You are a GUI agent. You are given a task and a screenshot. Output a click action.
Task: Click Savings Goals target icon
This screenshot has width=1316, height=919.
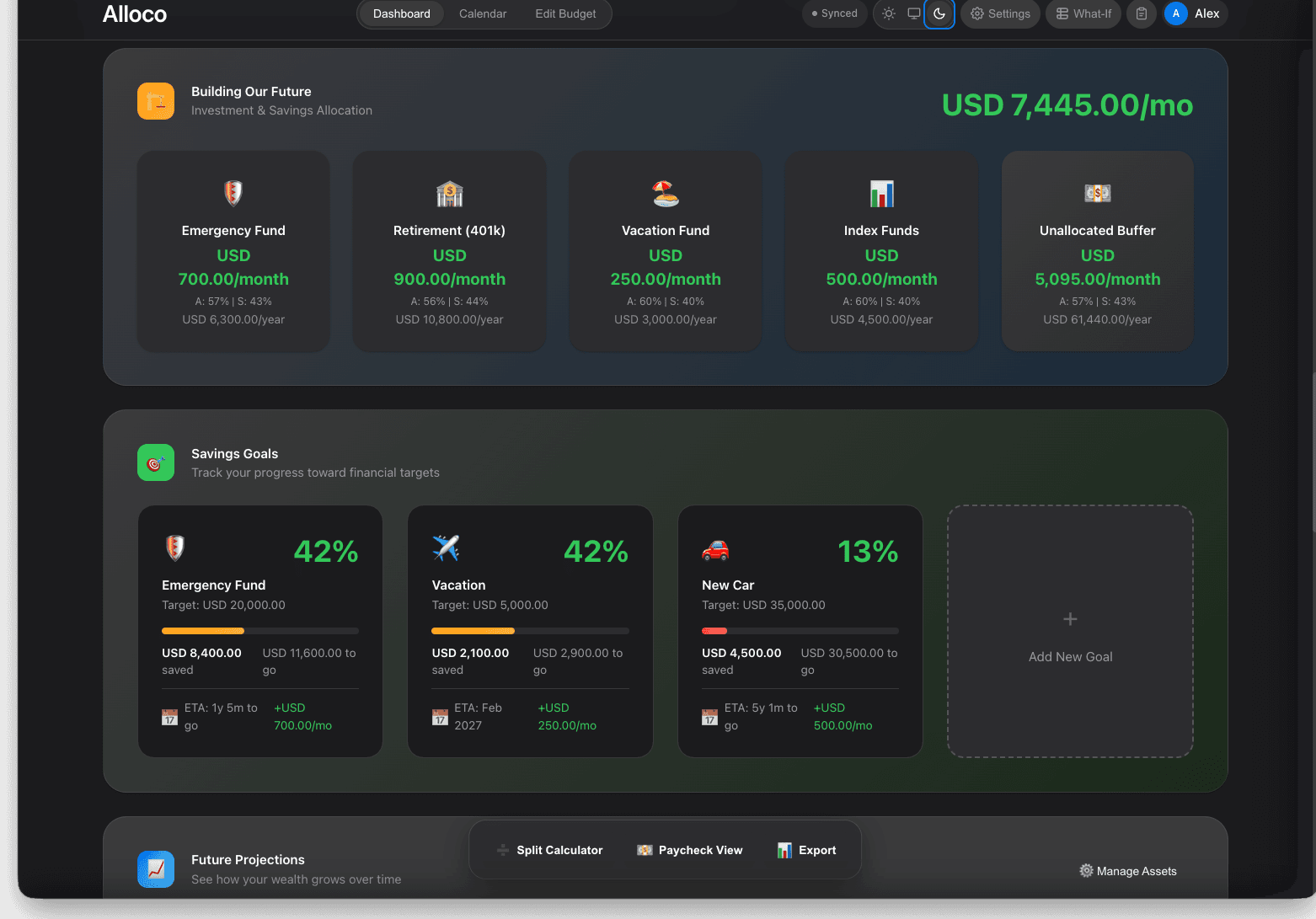tap(156, 462)
